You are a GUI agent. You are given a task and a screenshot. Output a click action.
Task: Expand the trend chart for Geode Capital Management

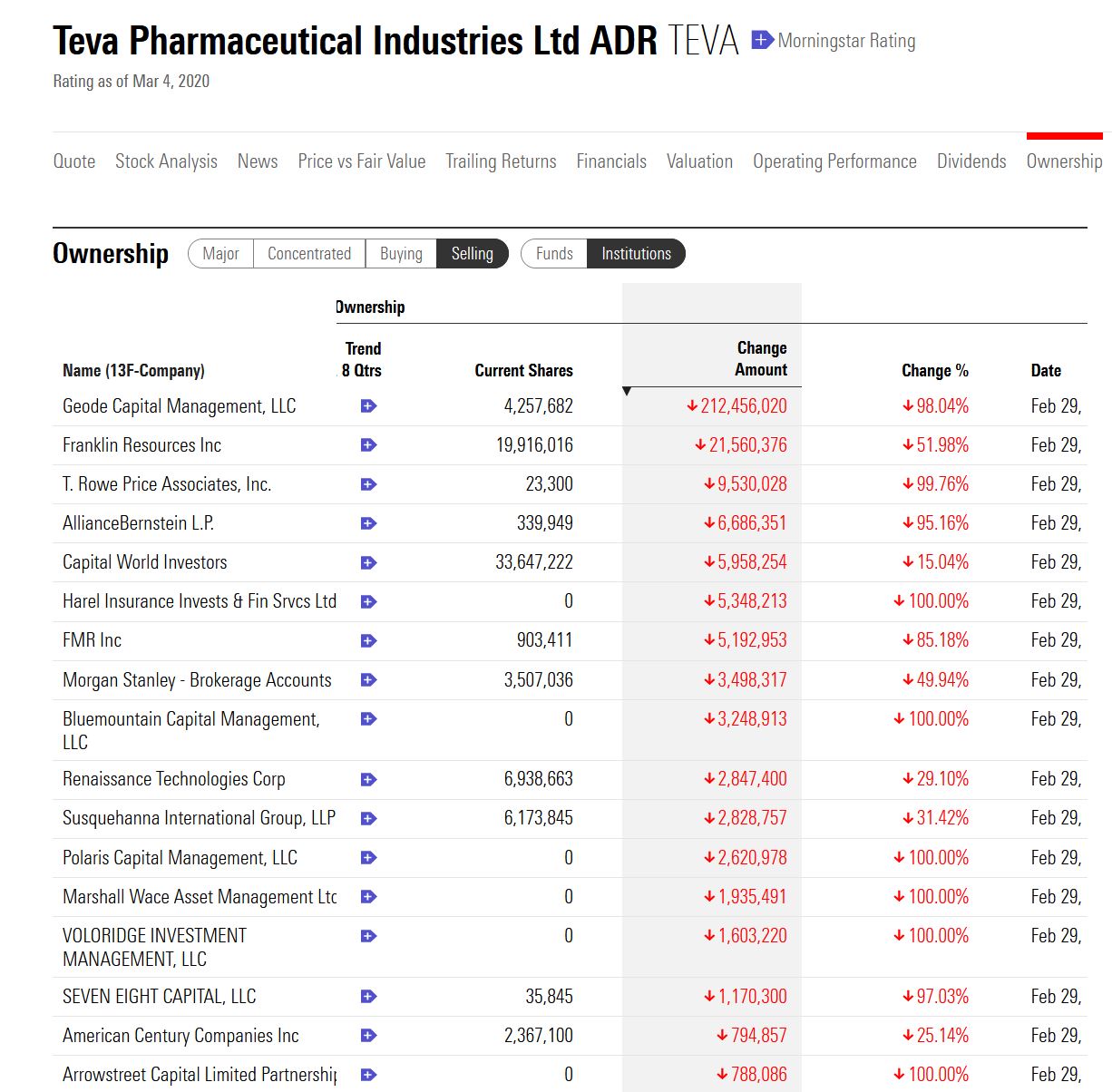[x=367, y=406]
